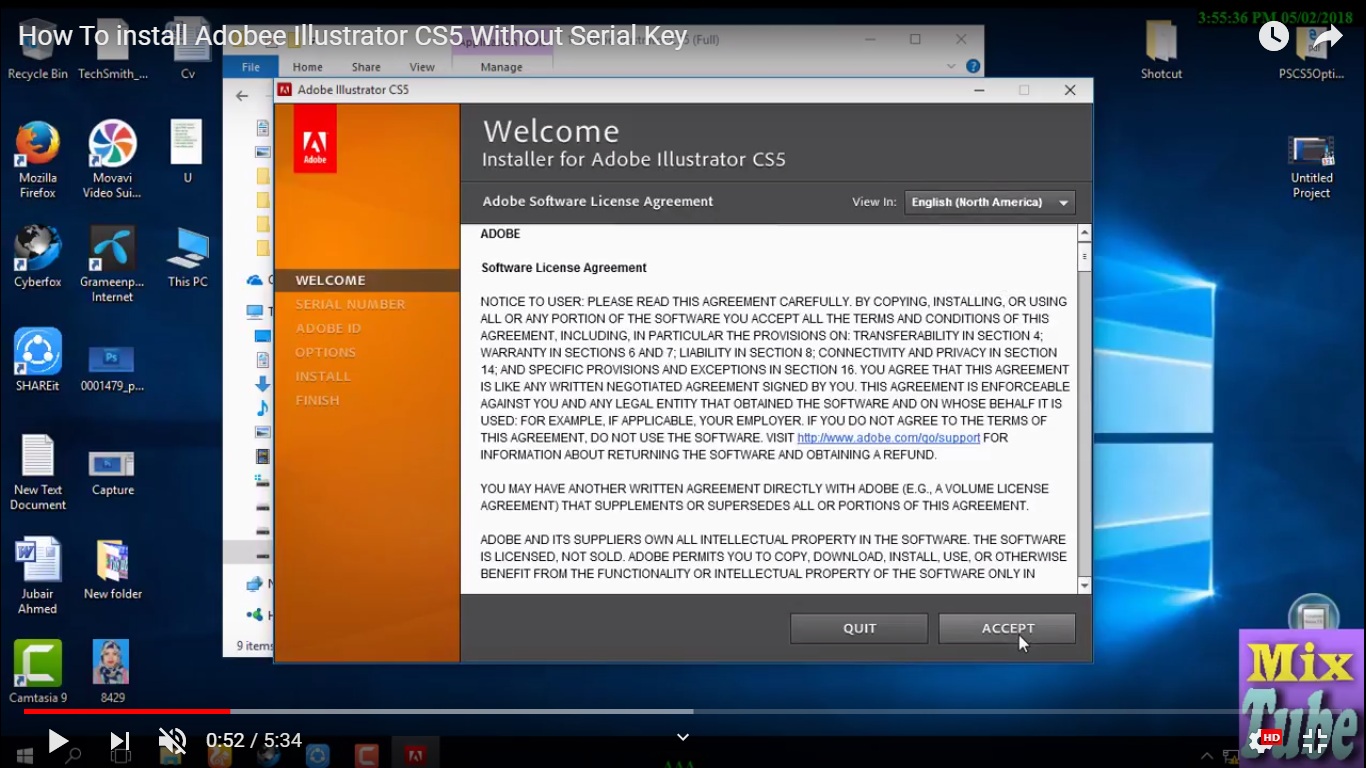1366x768 pixels.
Task: Click the Explorer help question mark icon
Action: (973, 66)
